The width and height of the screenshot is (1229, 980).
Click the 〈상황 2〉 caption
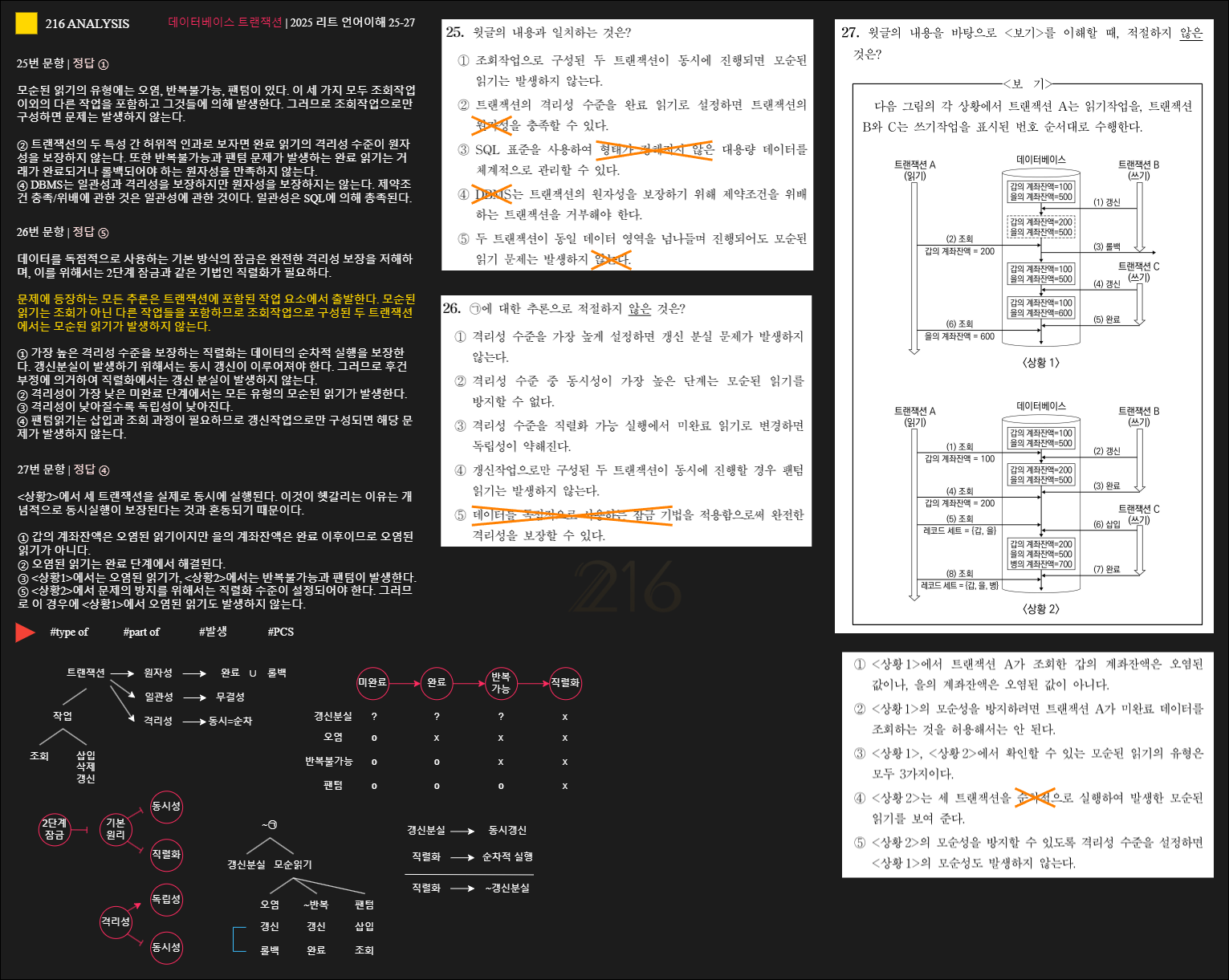[1041, 608]
